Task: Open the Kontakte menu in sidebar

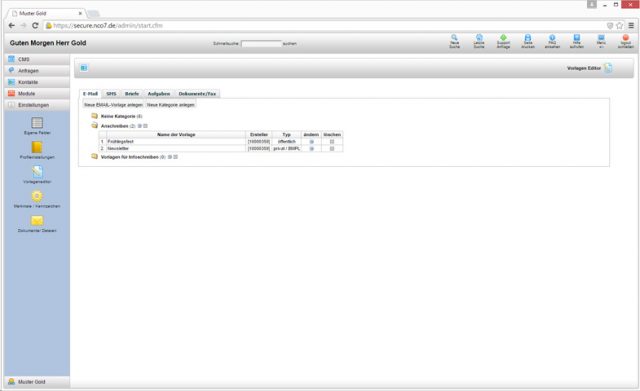Action: pyautogui.click(x=37, y=82)
